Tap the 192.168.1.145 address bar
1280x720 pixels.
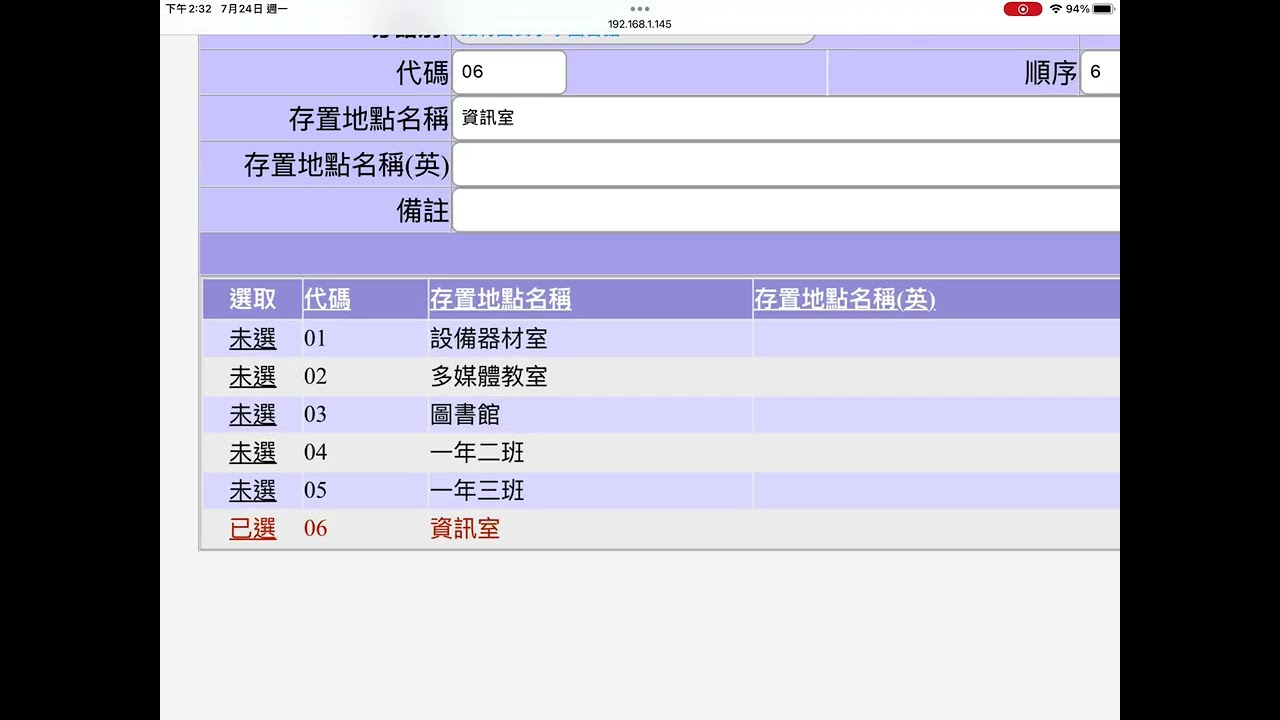[640, 24]
